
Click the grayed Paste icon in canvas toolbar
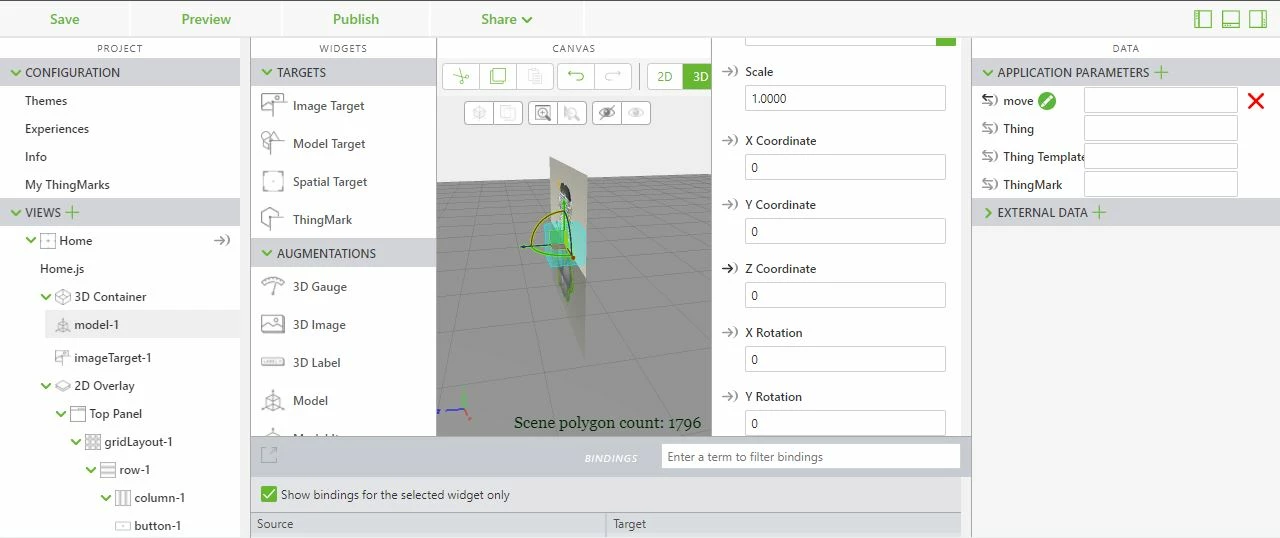(535, 76)
